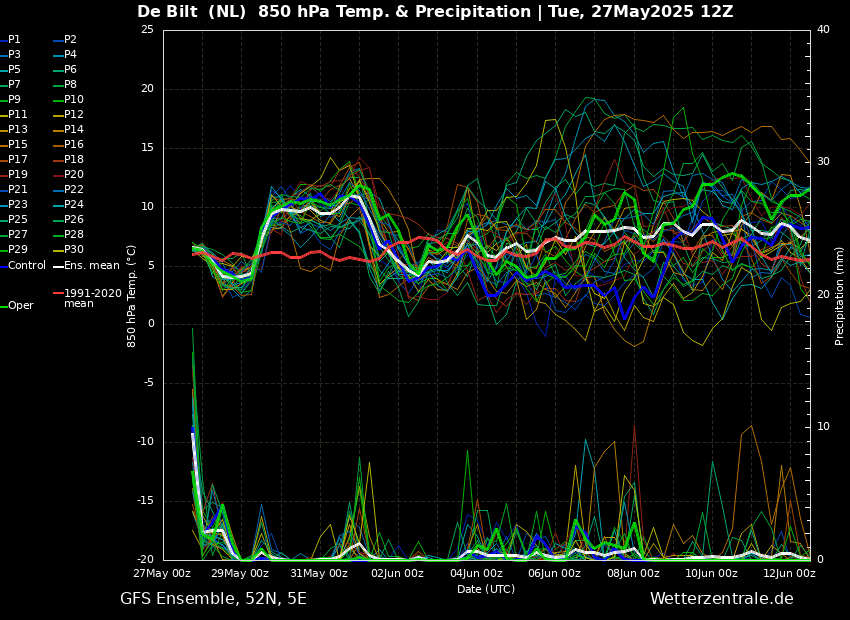850x620 pixels.
Task: Click the P30 legend label
Action: (69, 249)
